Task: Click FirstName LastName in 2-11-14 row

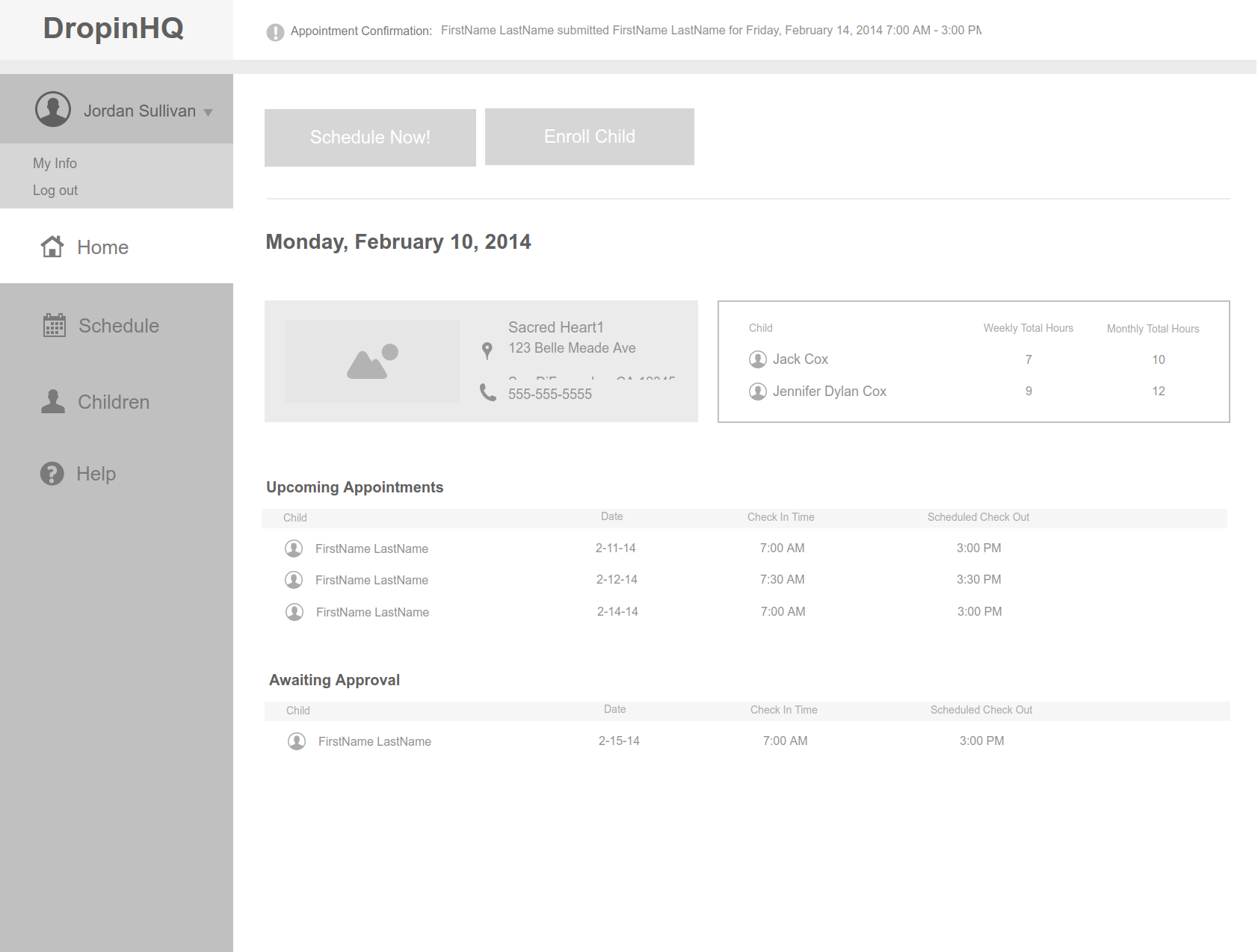Action: [x=371, y=548]
